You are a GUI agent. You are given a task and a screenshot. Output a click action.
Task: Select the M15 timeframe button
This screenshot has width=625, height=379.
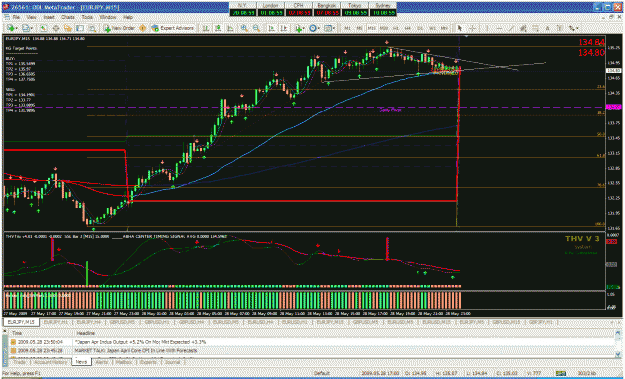372,28
